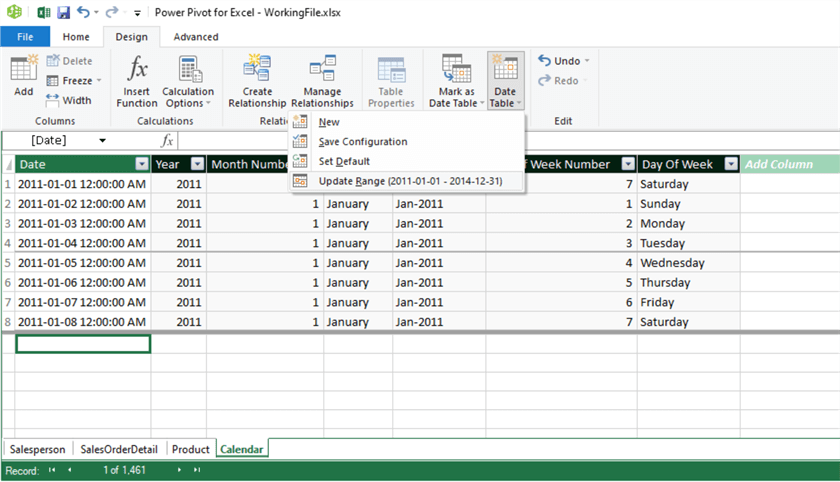The image size is (840, 482).
Task: Click the Add Column header
Action: (x=779, y=164)
